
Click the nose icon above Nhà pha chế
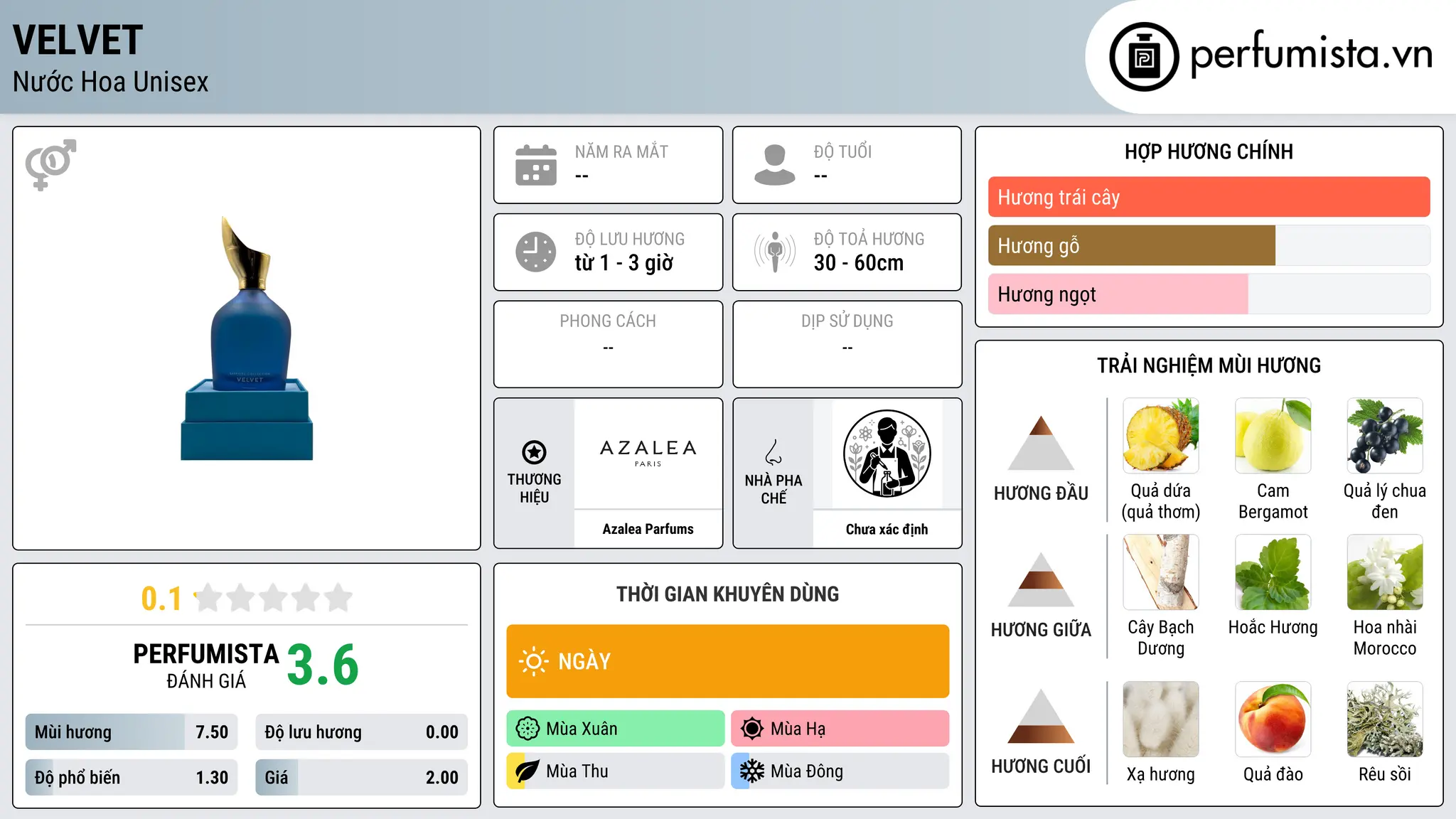773,451
